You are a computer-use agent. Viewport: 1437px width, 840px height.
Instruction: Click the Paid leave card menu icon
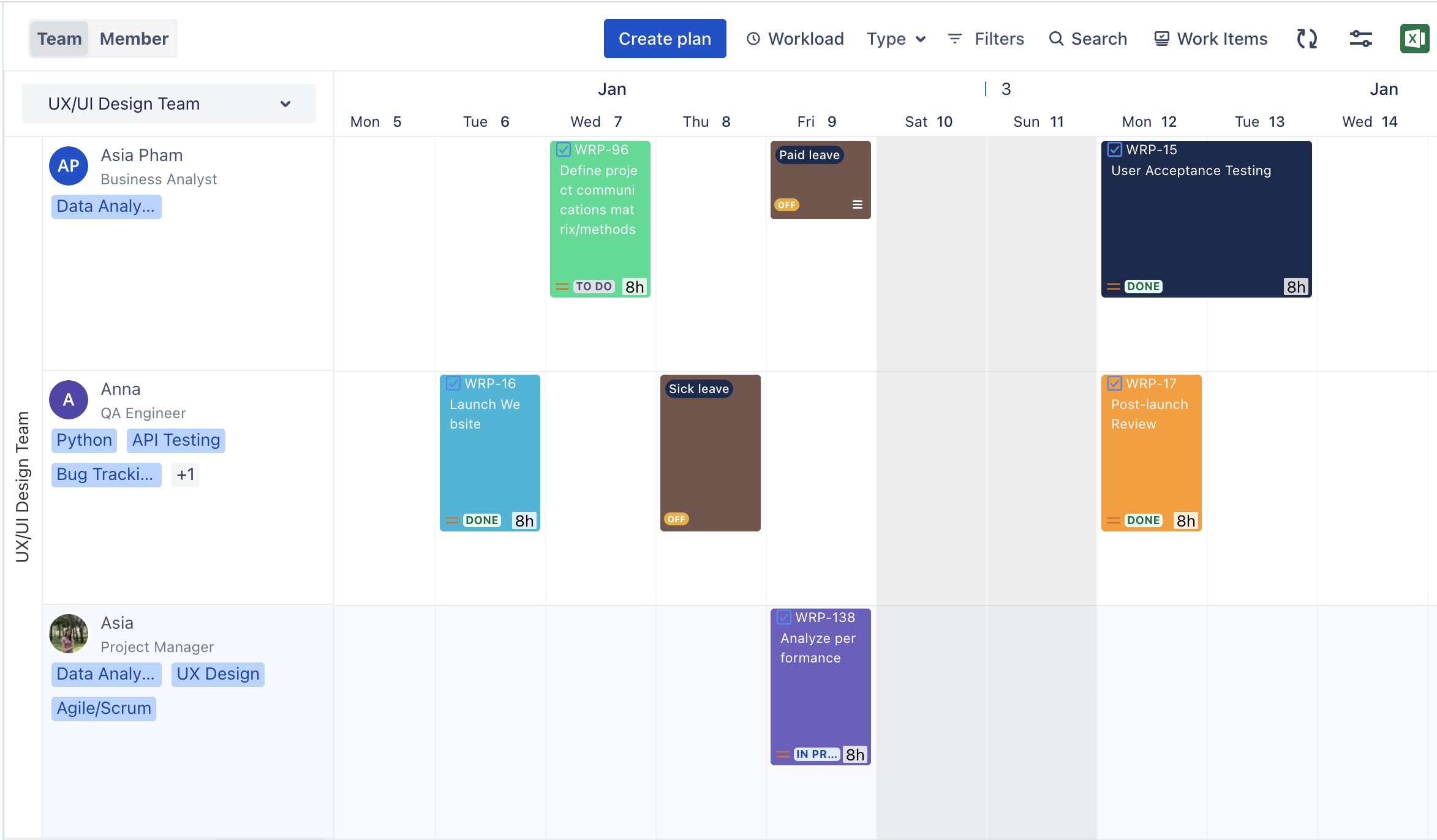tap(858, 204)
